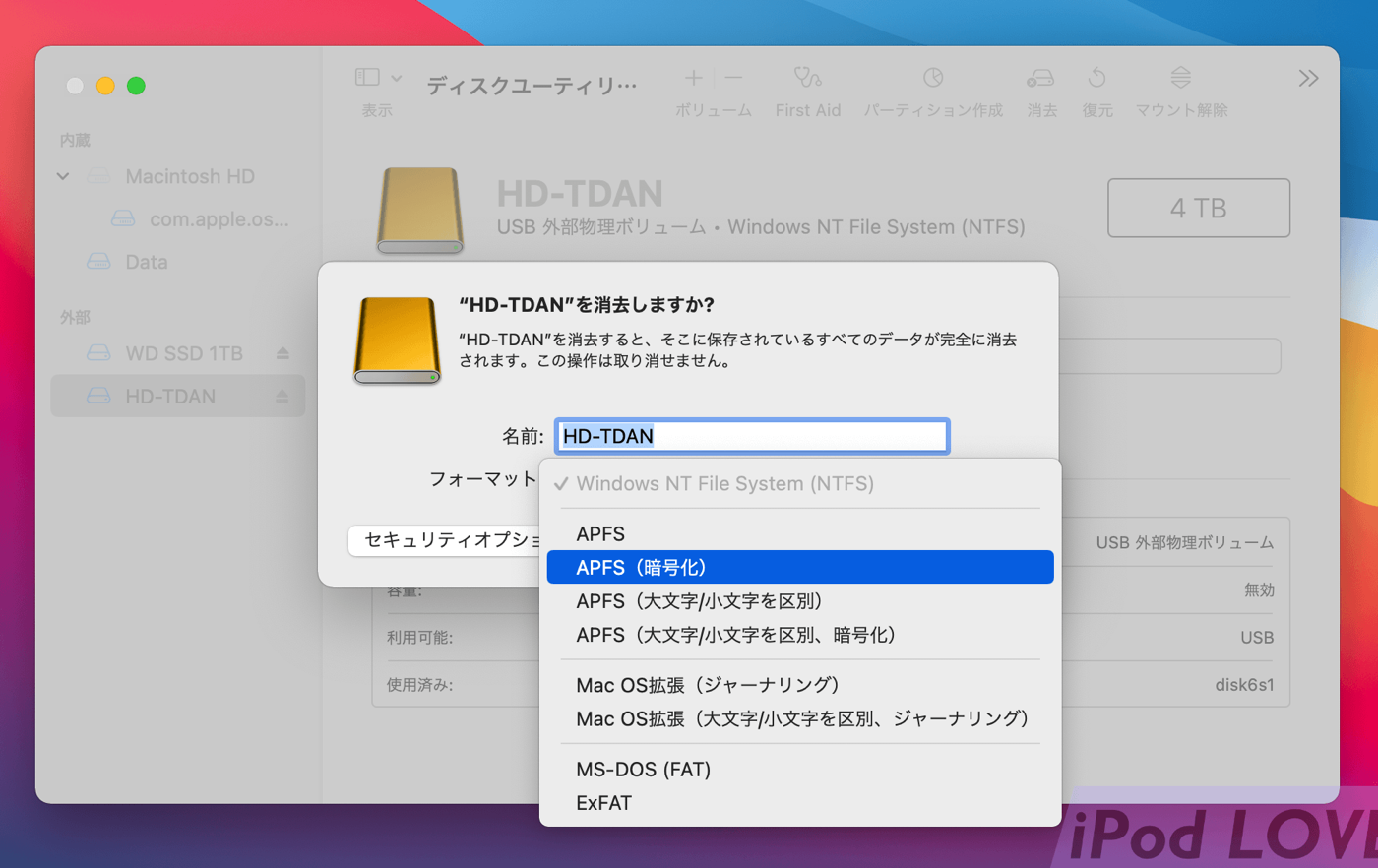Select APFS (暗号化) format option
The image size is (1378, 868).
(x=799, y=567)
